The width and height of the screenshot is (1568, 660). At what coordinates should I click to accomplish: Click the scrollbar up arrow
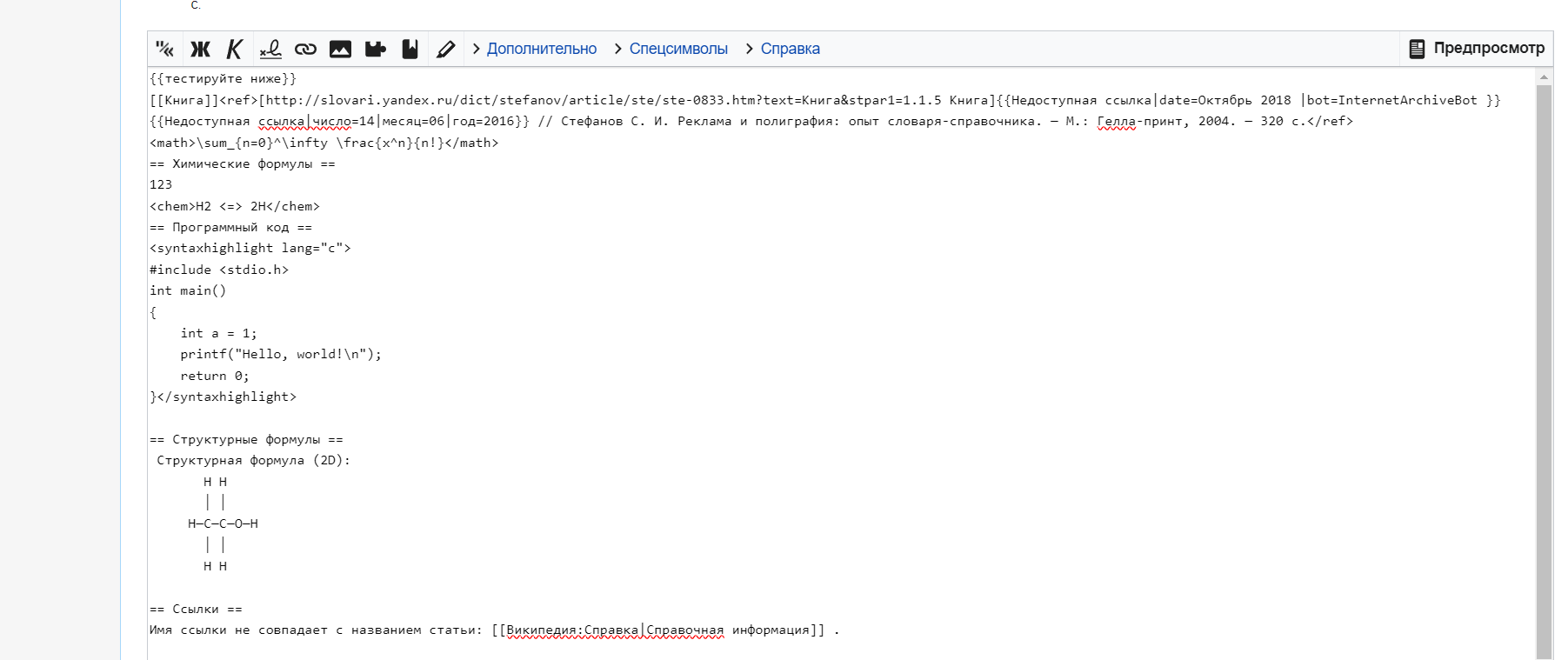[x=1544, y=77]
